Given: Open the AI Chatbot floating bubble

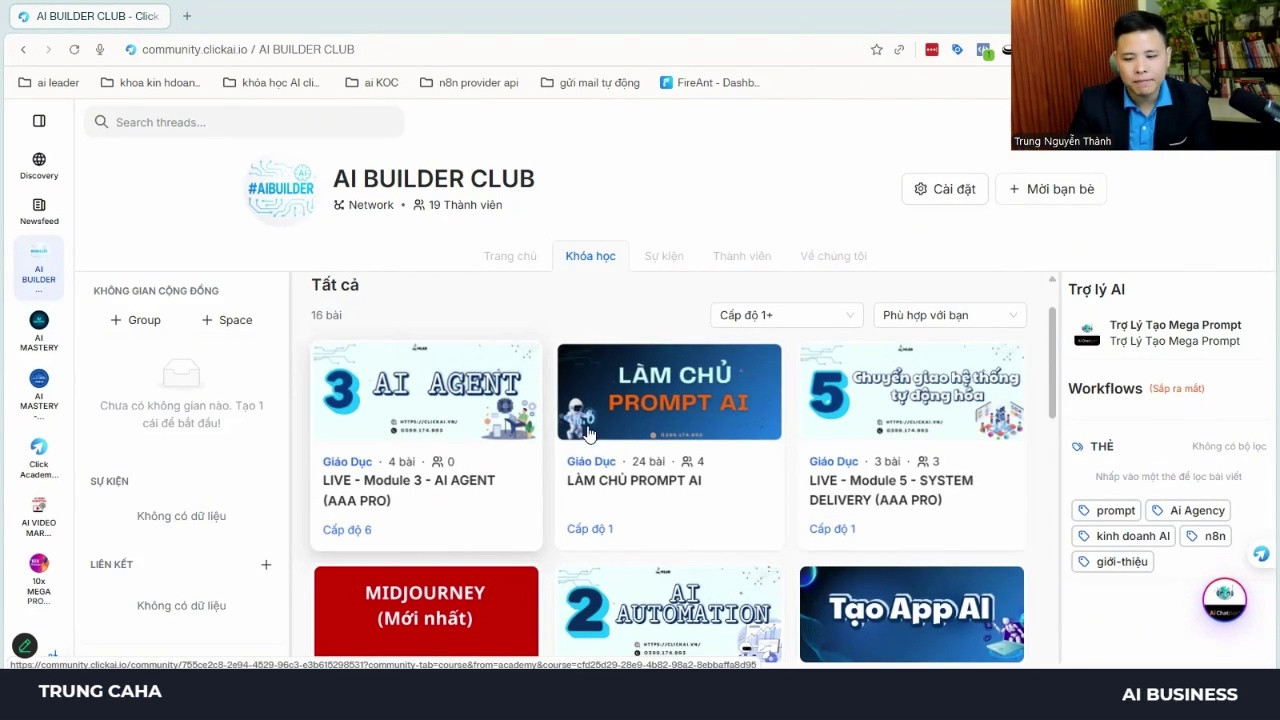Looking at the screenshot, I should [x=1225, y=599].
